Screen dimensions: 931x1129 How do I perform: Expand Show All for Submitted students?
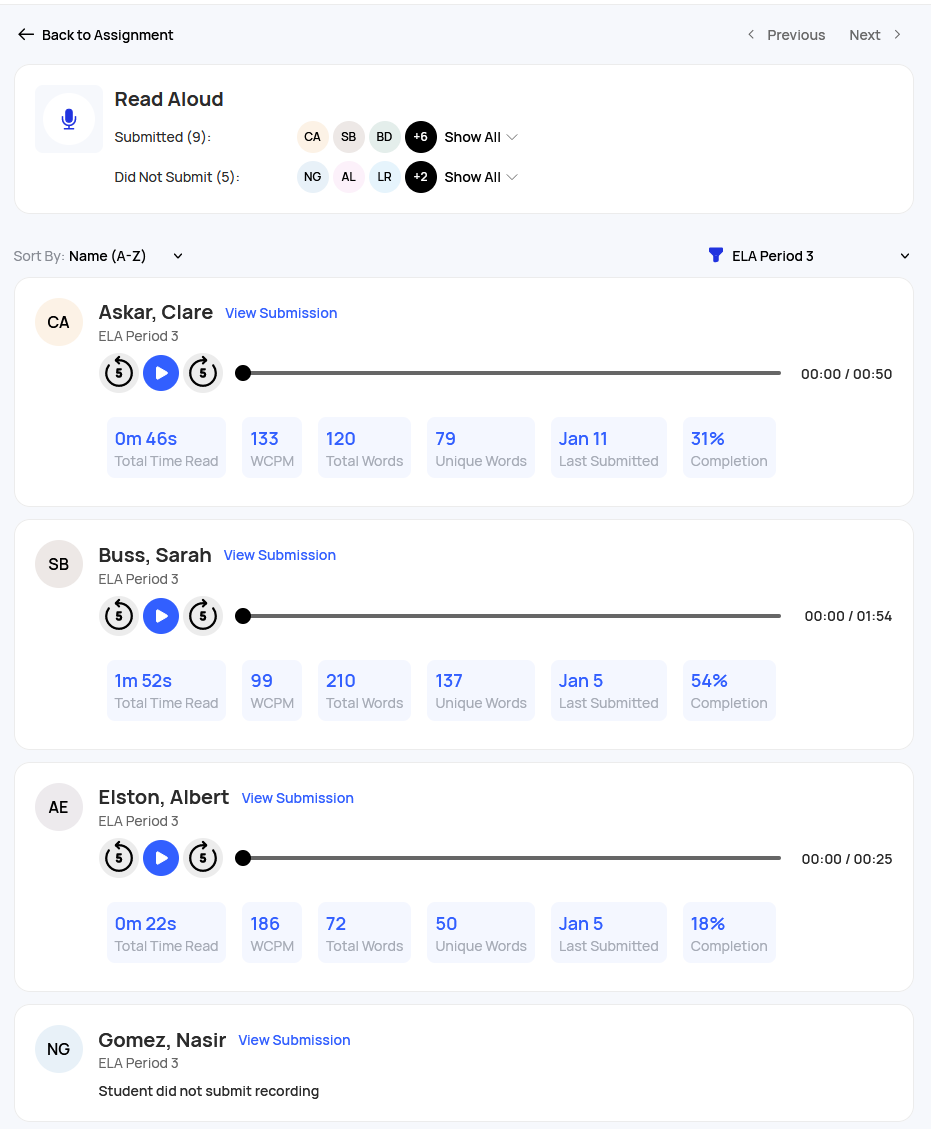pyautogui.click(x=480, y=137)
